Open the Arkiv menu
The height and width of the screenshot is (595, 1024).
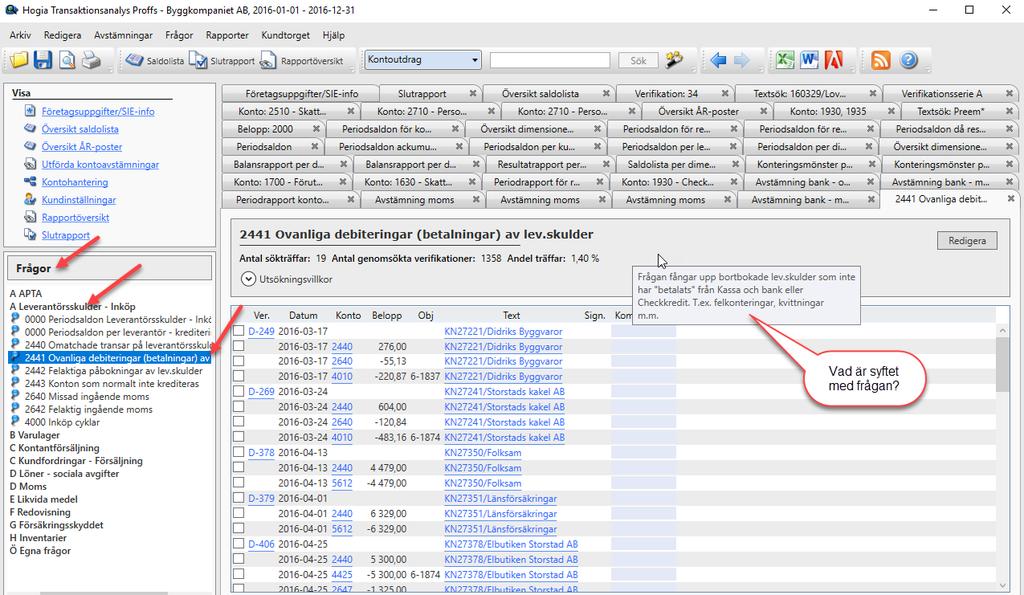(20, 35)
